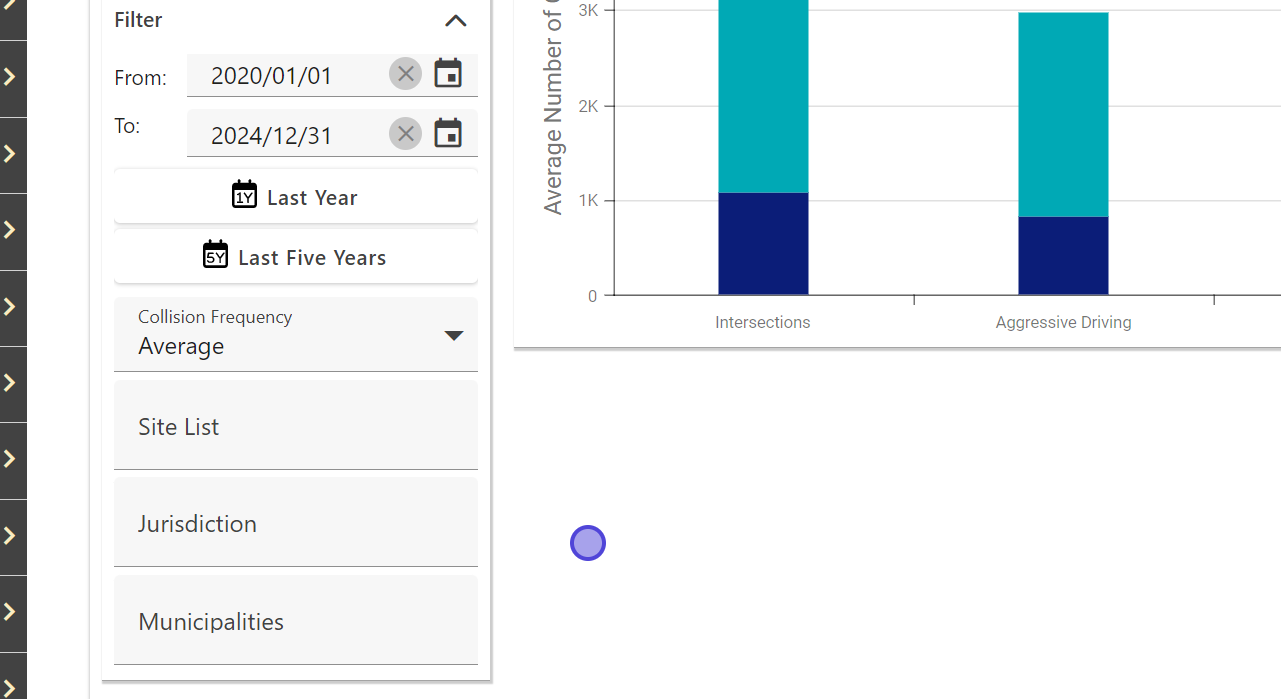Apply the Last Five Years range

pyautogui.click(x=295, y=257)
